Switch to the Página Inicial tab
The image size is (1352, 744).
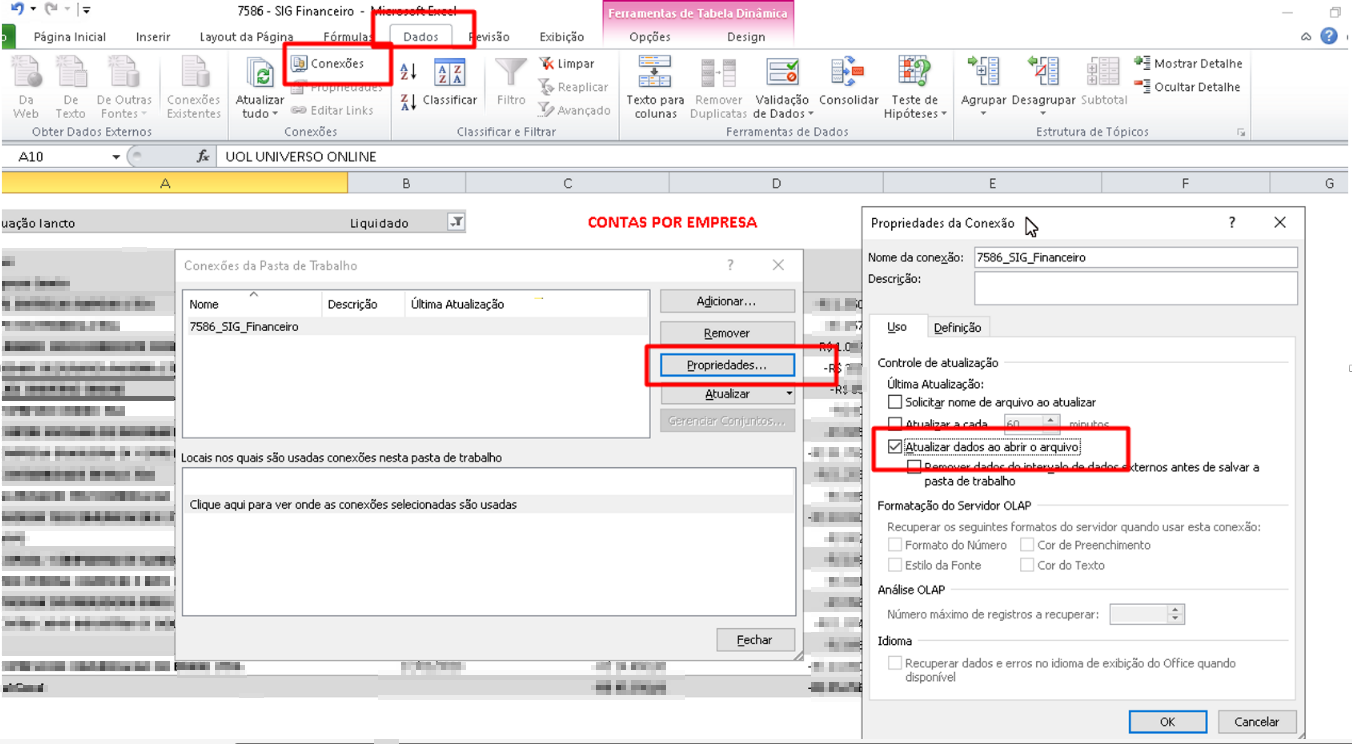click(x=70, y=37)
